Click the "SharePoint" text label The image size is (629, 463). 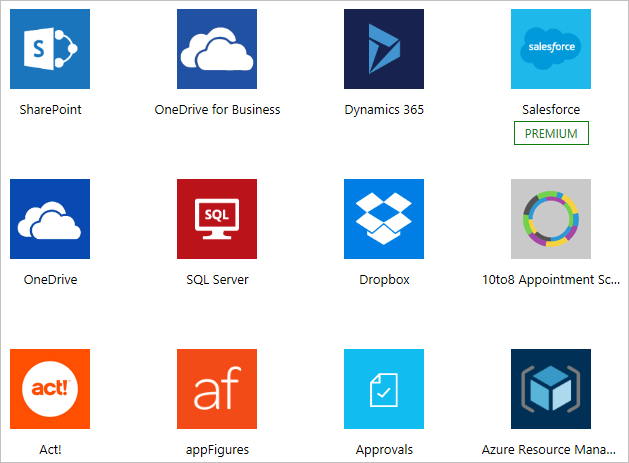click(x=51, y=110)
